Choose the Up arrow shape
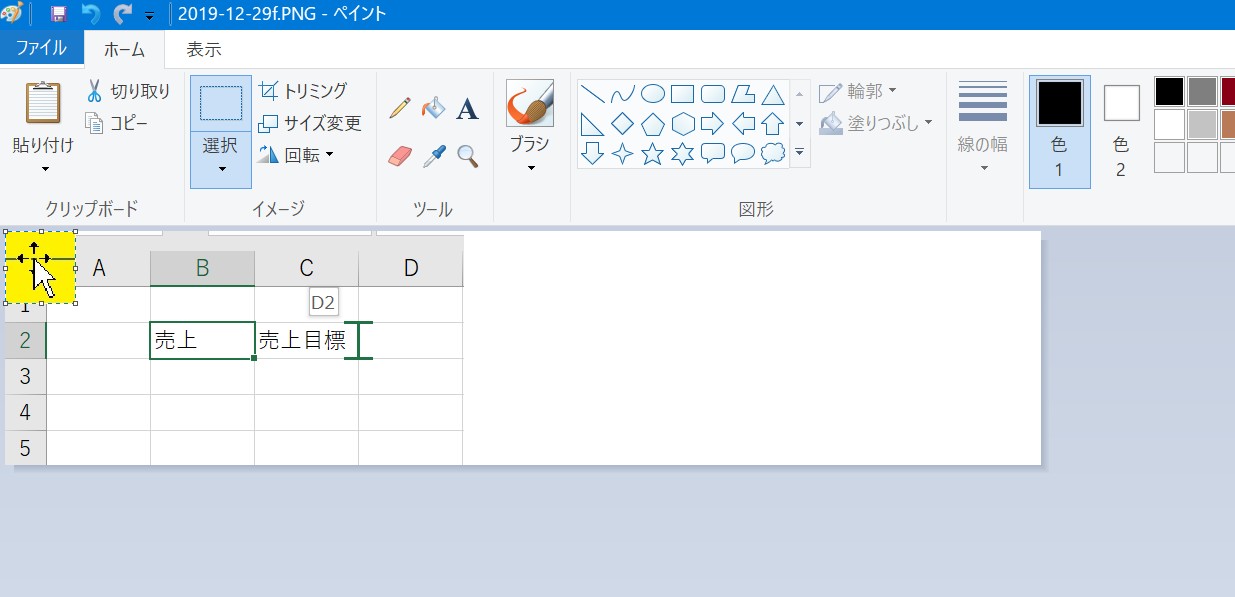 772,124
